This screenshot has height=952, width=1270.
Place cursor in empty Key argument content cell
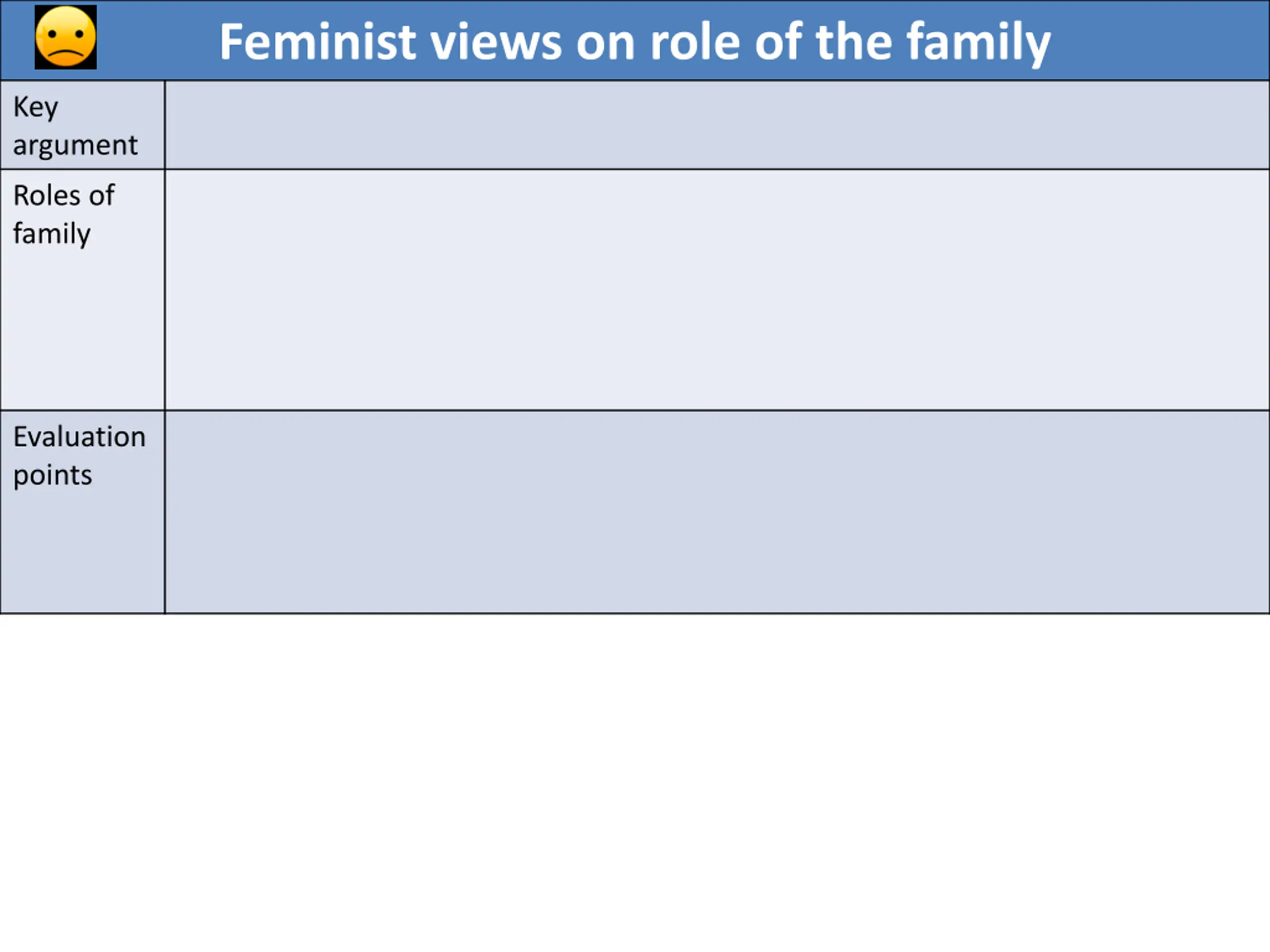click(717, 125)
